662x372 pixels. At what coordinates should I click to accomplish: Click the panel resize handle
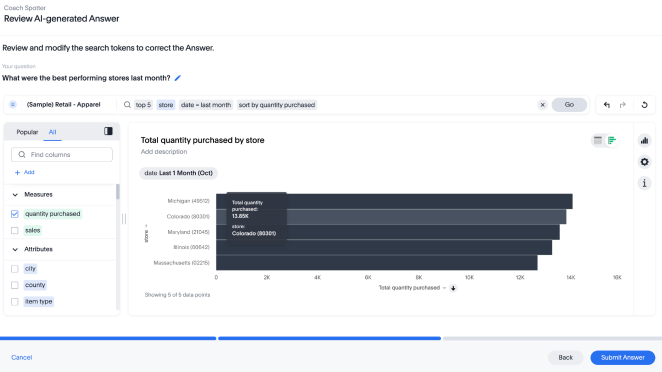pos(124,219)
